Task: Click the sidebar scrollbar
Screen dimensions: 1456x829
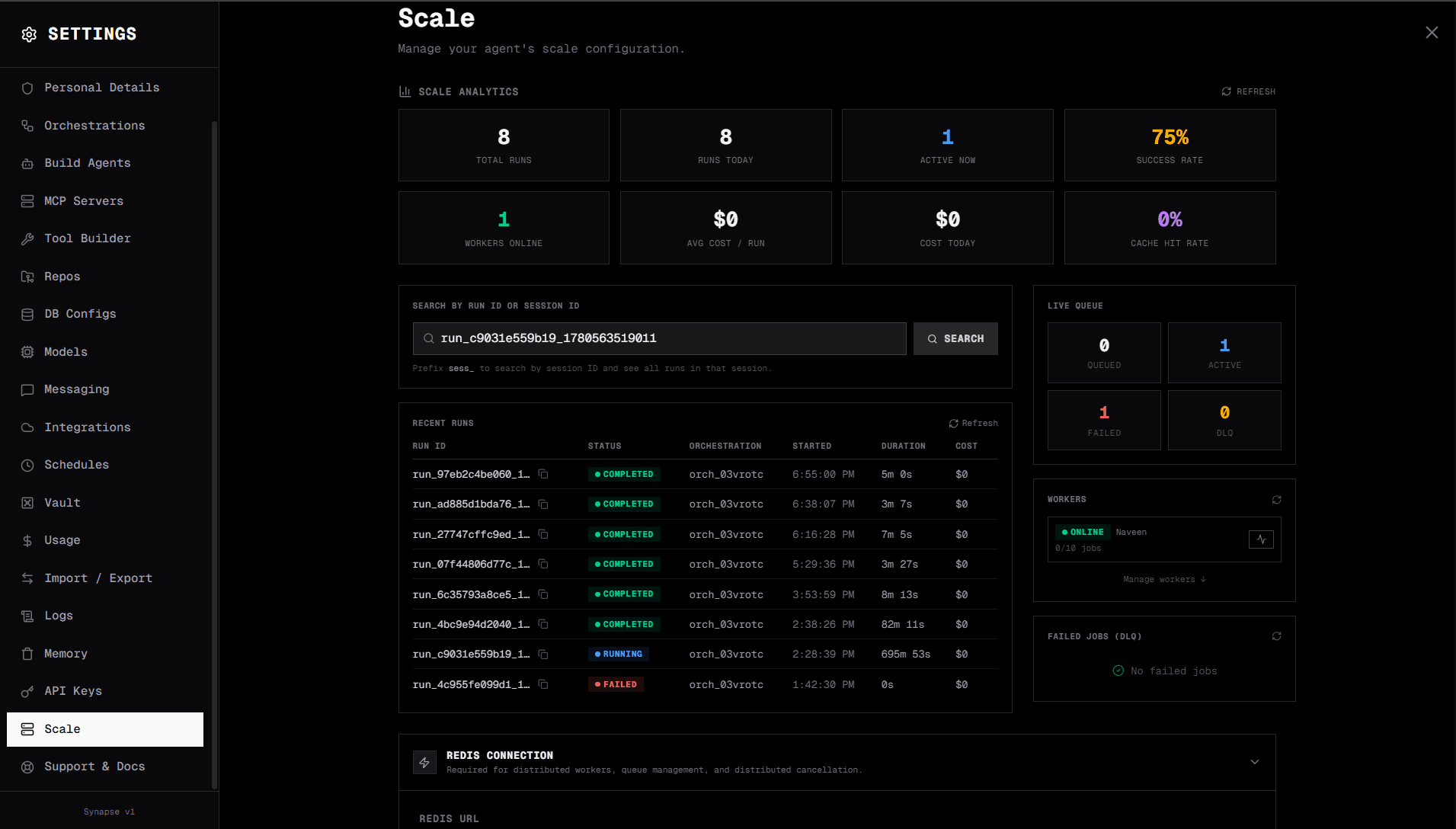Action: [x=214, y=455]
